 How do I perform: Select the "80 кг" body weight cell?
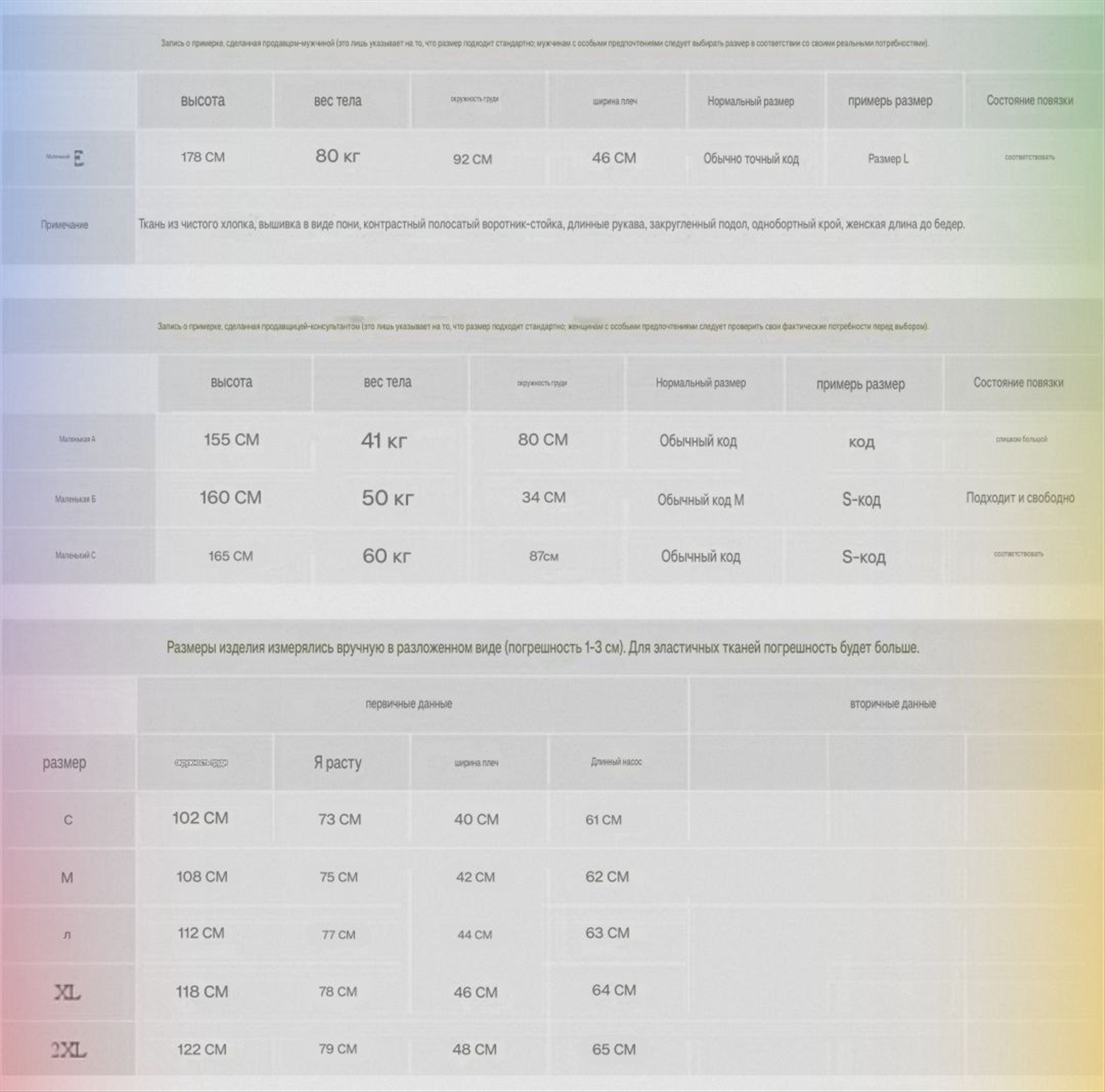coord(337,156)
